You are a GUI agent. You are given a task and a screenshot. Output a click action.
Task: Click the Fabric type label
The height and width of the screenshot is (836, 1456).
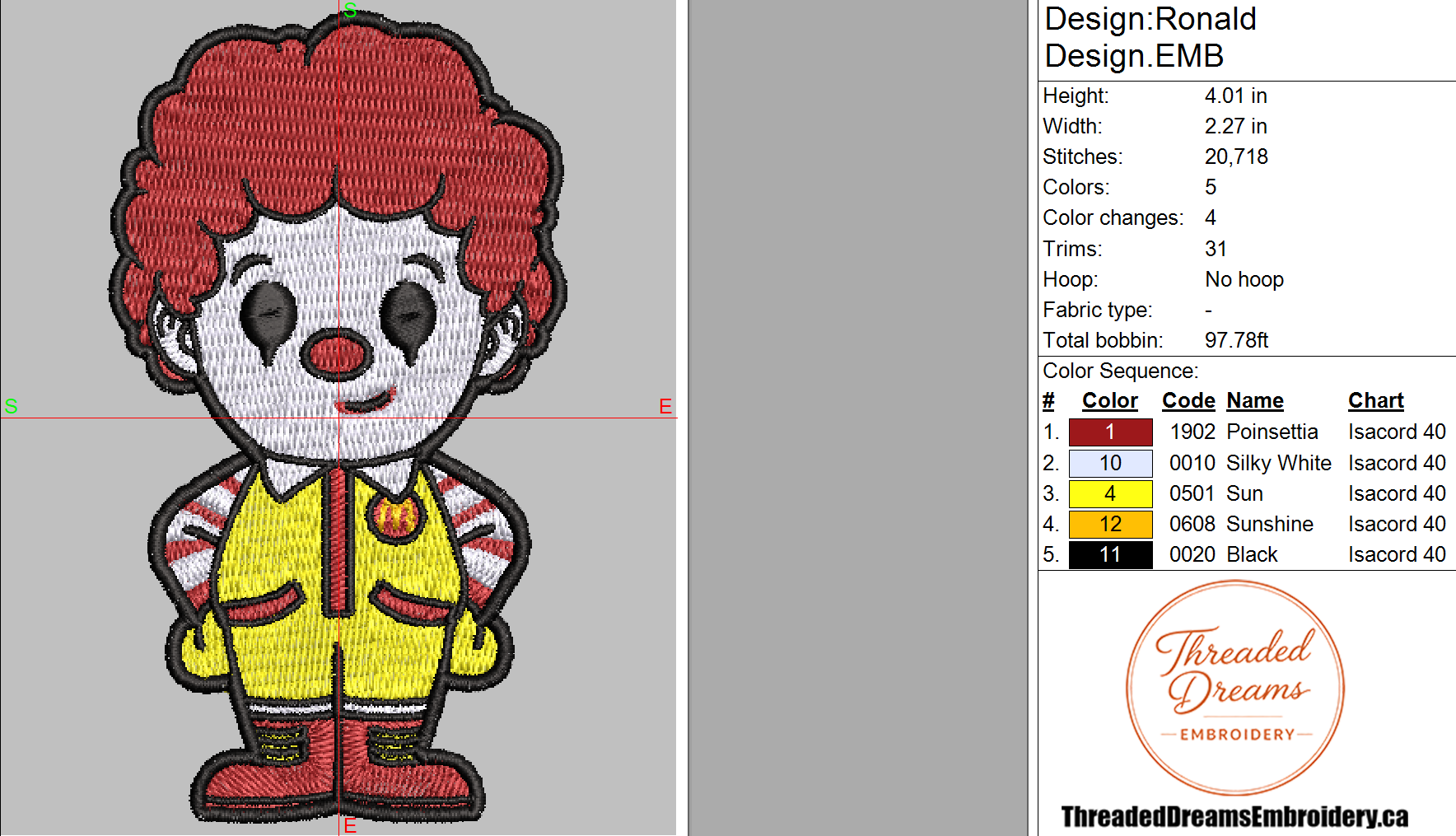pyautogui.click(x=1098, y=311)
